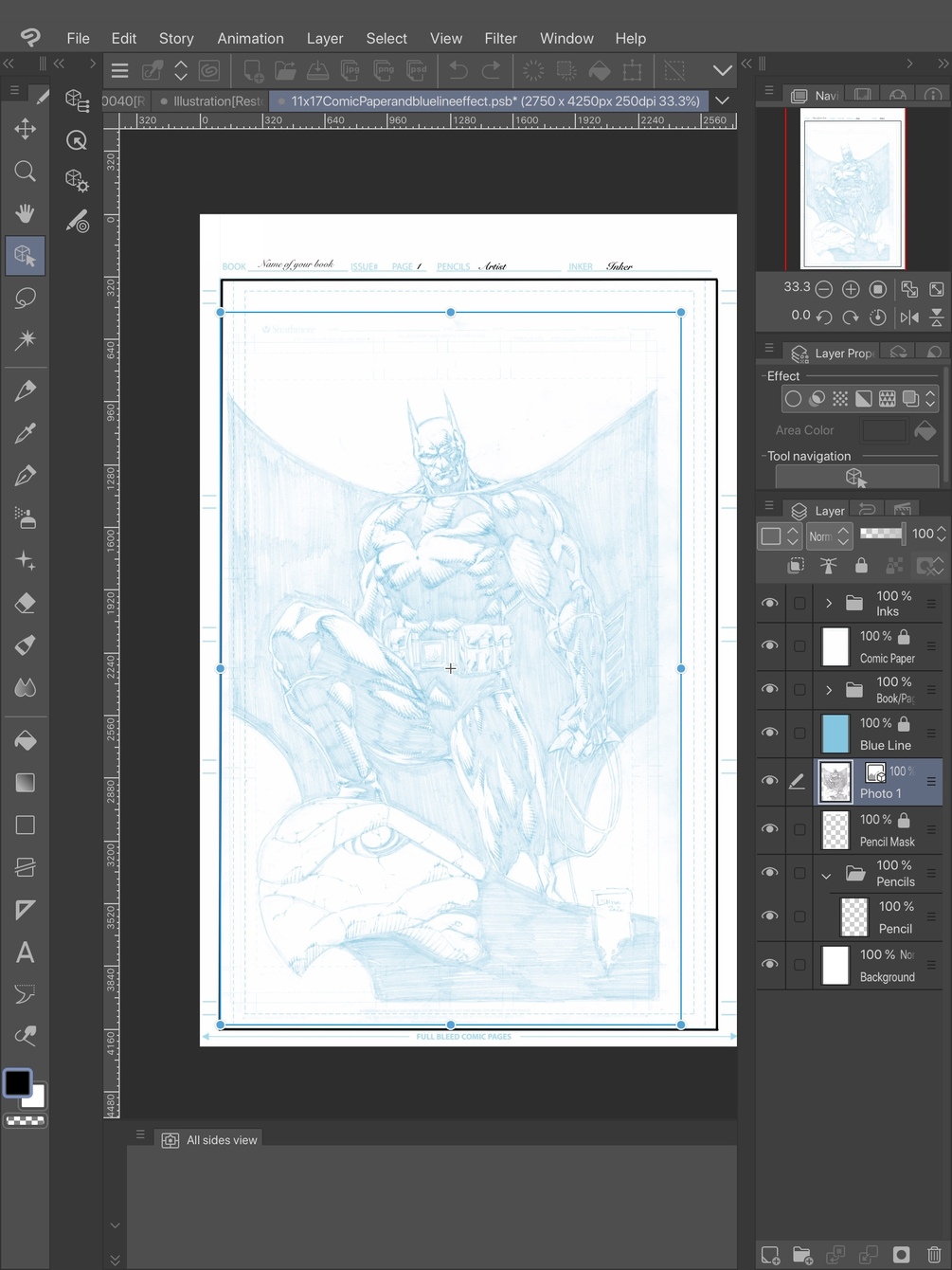Hide the Photo 1 layer
952x1270 pixels.
(x=770, y=781)
